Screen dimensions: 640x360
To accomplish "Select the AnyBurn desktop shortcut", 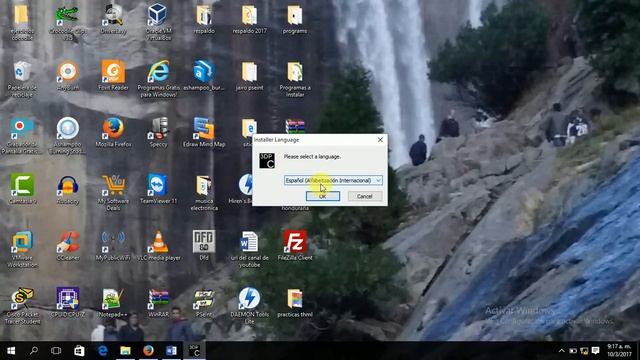I will click(x=68, y=76).
